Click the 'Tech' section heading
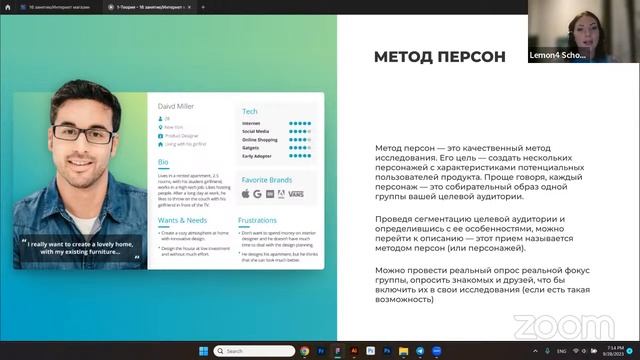640x360 pixels. coord(250,111)
